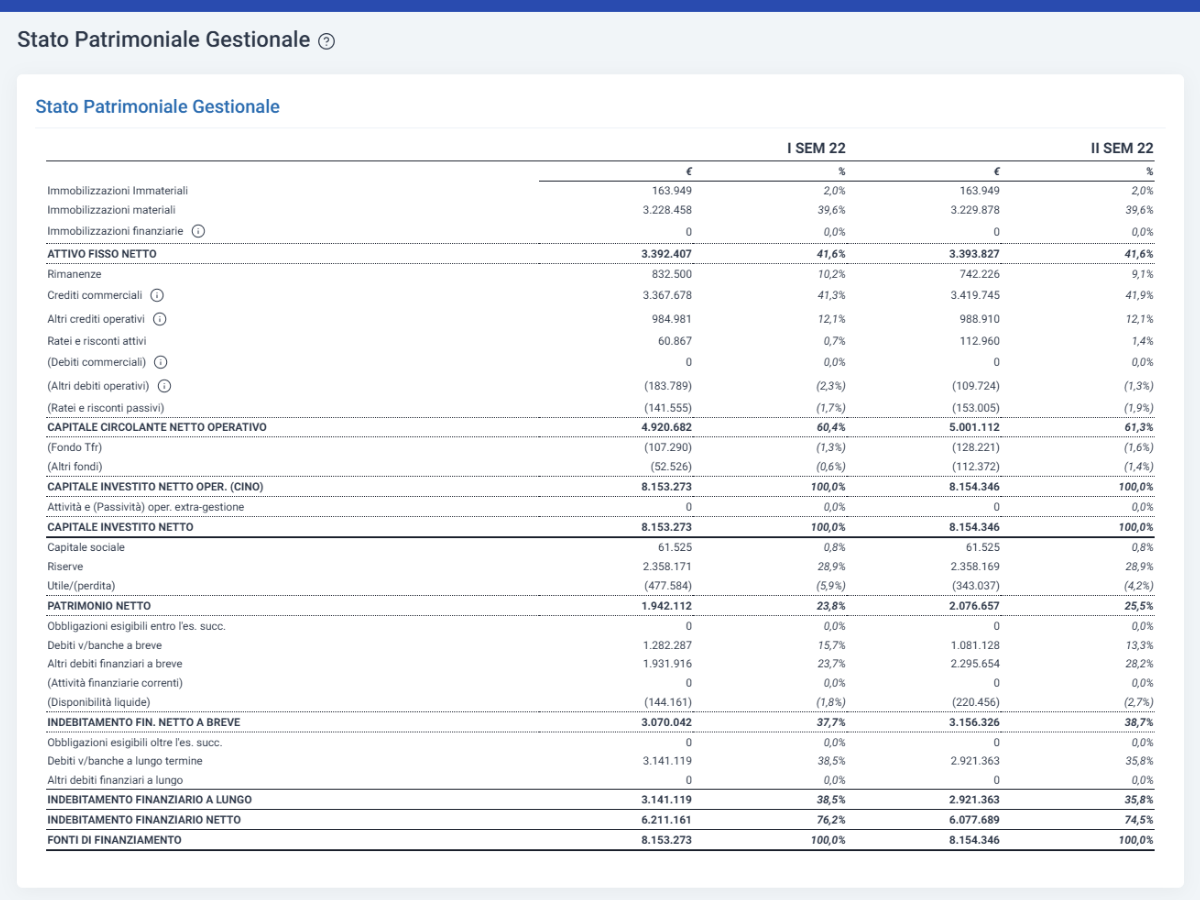The height and width of the screenshot is (900, 1200).
Task: Open help icon beside page title
Action: [326, 41]
